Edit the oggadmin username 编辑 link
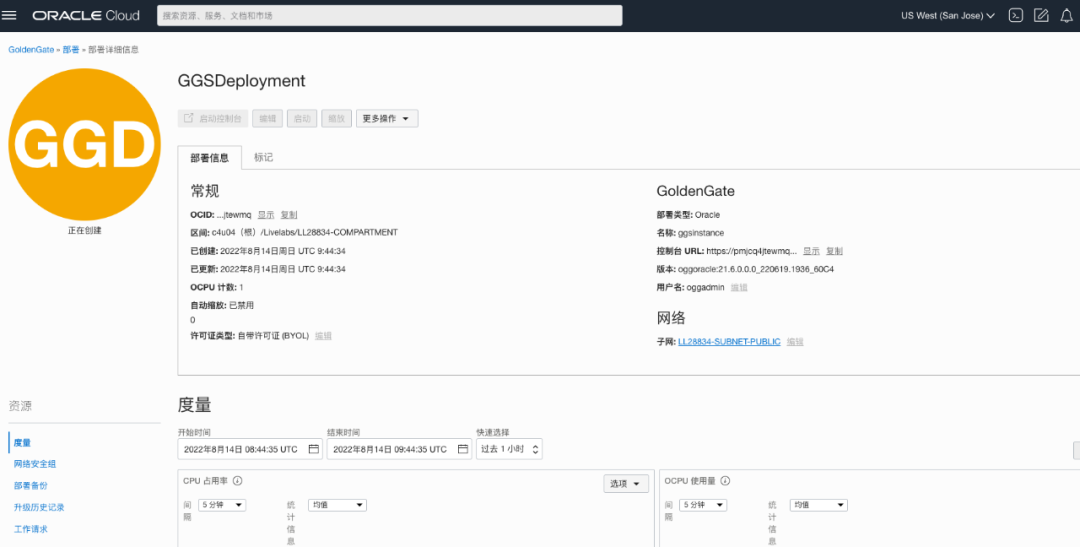The width and height of the screenshot is (1080, 547). point(739,287)
